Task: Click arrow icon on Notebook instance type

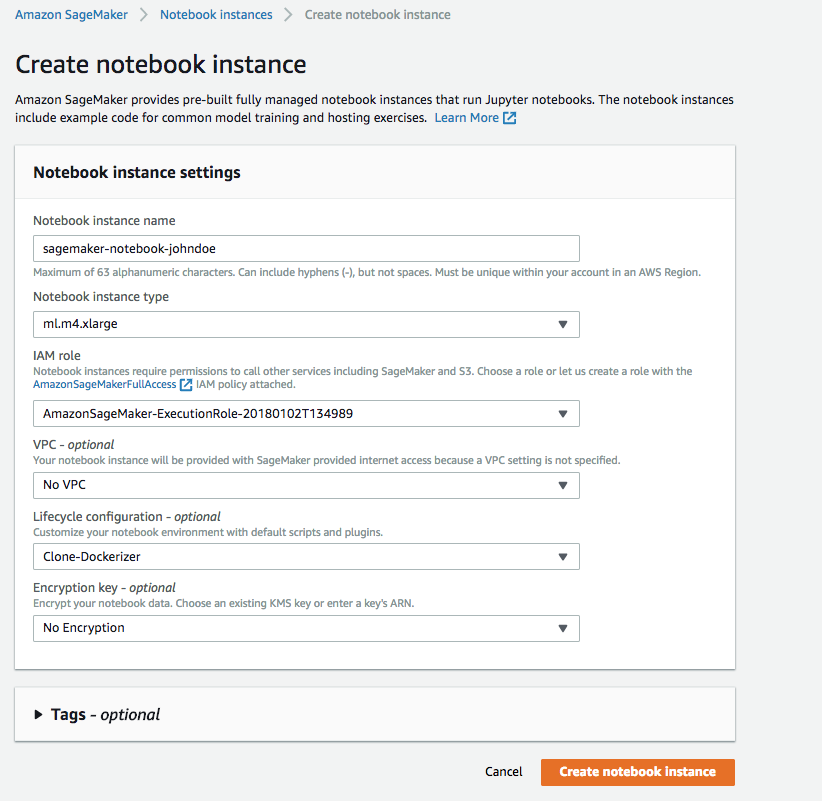Action: pyautogui.click(x=563, y=324)
